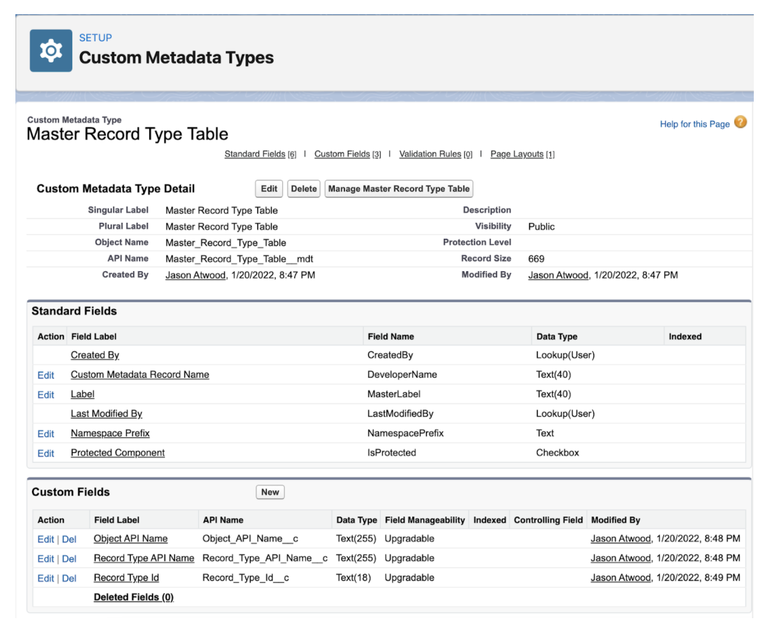Open Jason Atwood link in Object API Name row
This screenshot has width=768, height=630.
(x=621, y=538)
